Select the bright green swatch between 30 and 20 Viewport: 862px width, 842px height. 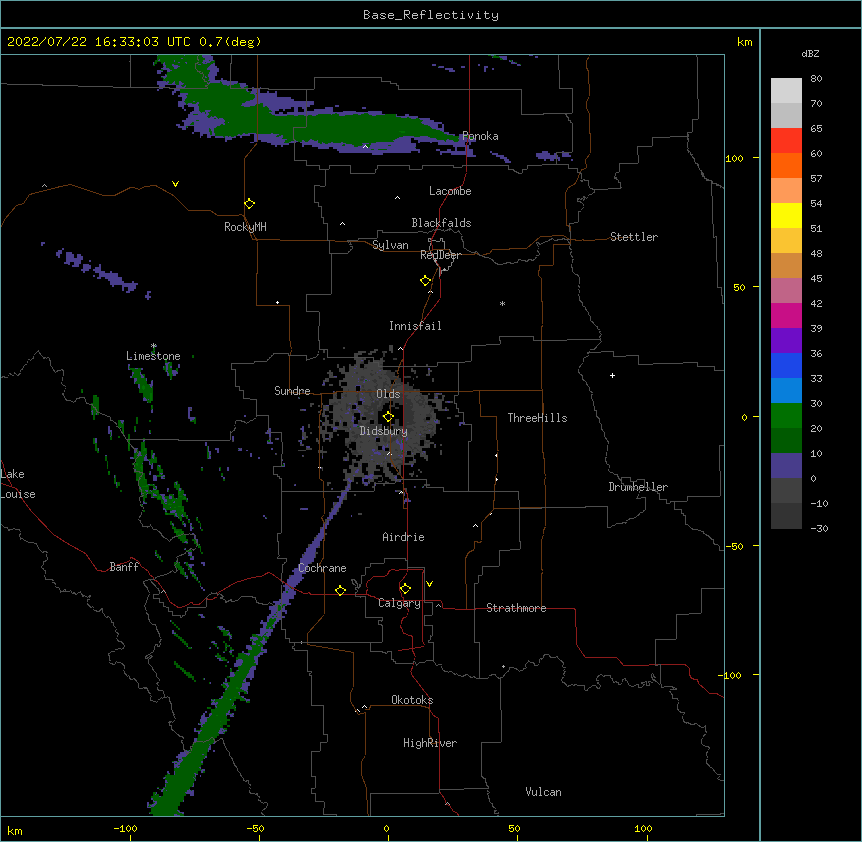pos(786,416)
